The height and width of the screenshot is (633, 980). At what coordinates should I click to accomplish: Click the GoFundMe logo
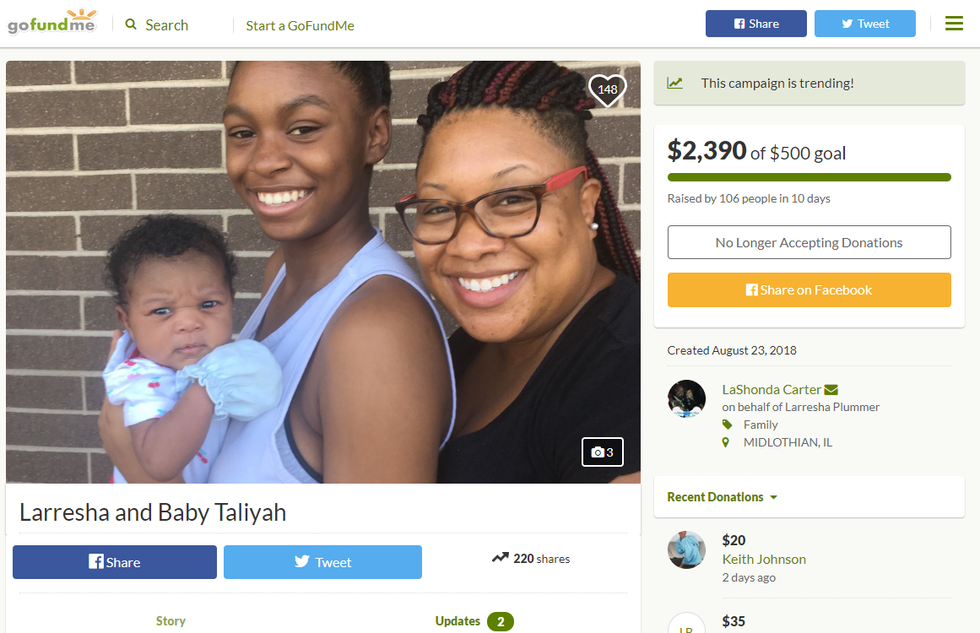pos(52,22)
